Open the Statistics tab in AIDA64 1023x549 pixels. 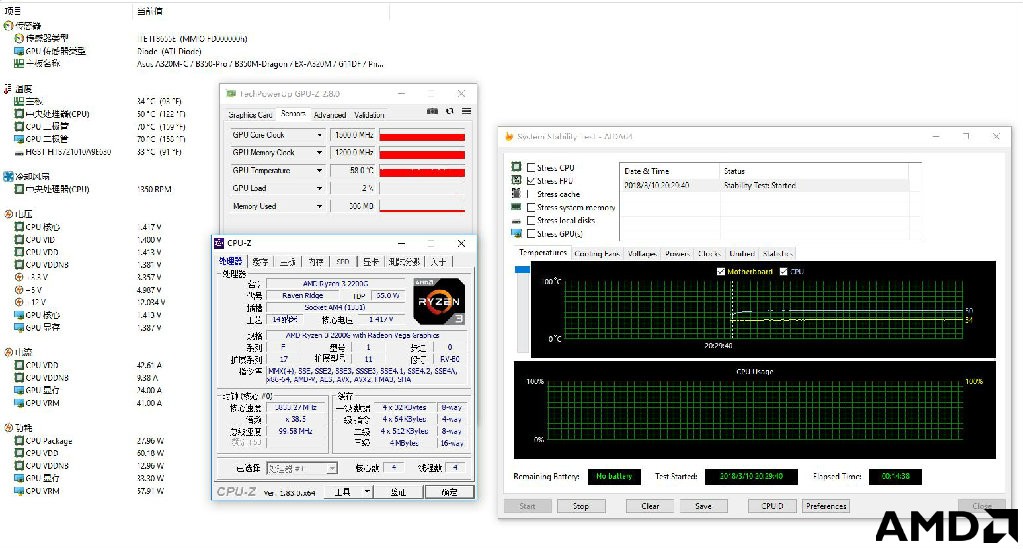pyautogui.click(x=777, y=253)
